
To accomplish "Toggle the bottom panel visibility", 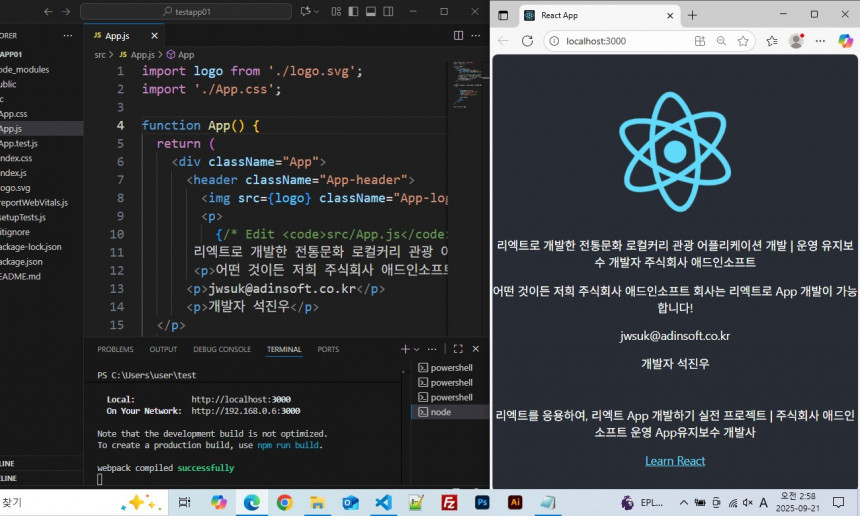I will pyautogui.click(x=371, y=12).
